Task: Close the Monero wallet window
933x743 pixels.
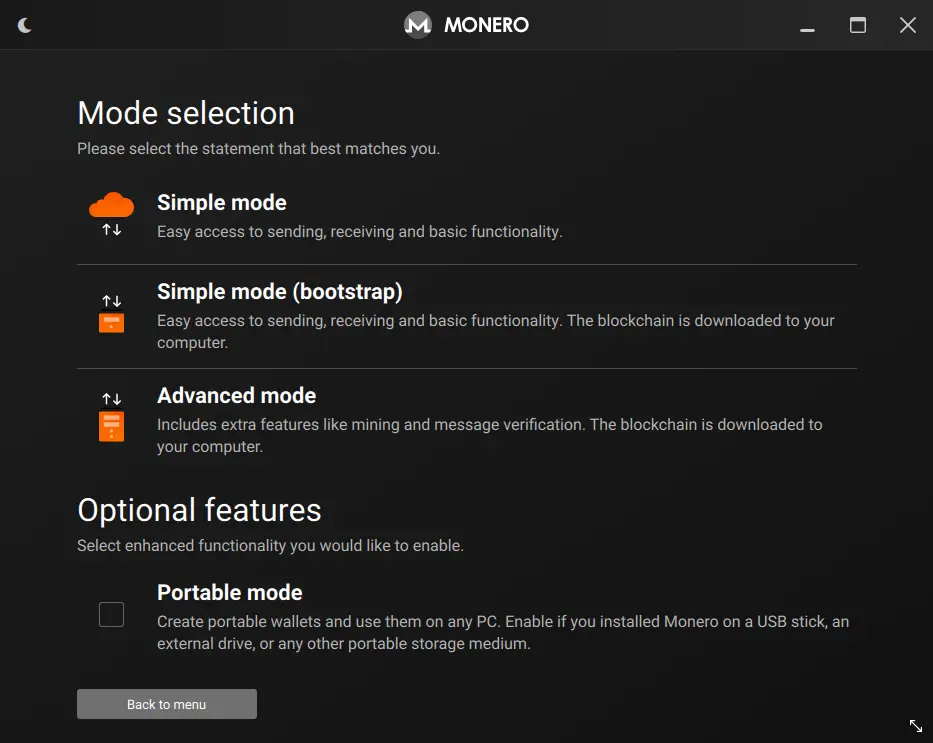Action: 907,26
